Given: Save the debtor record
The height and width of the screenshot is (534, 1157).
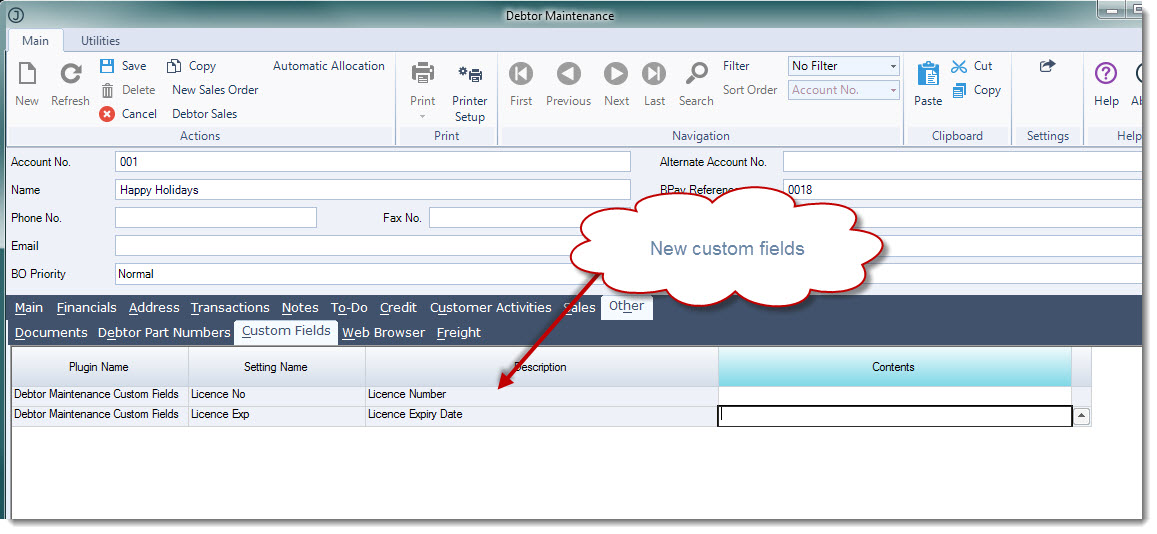Looking at the screenshot, I should [123, 66].
